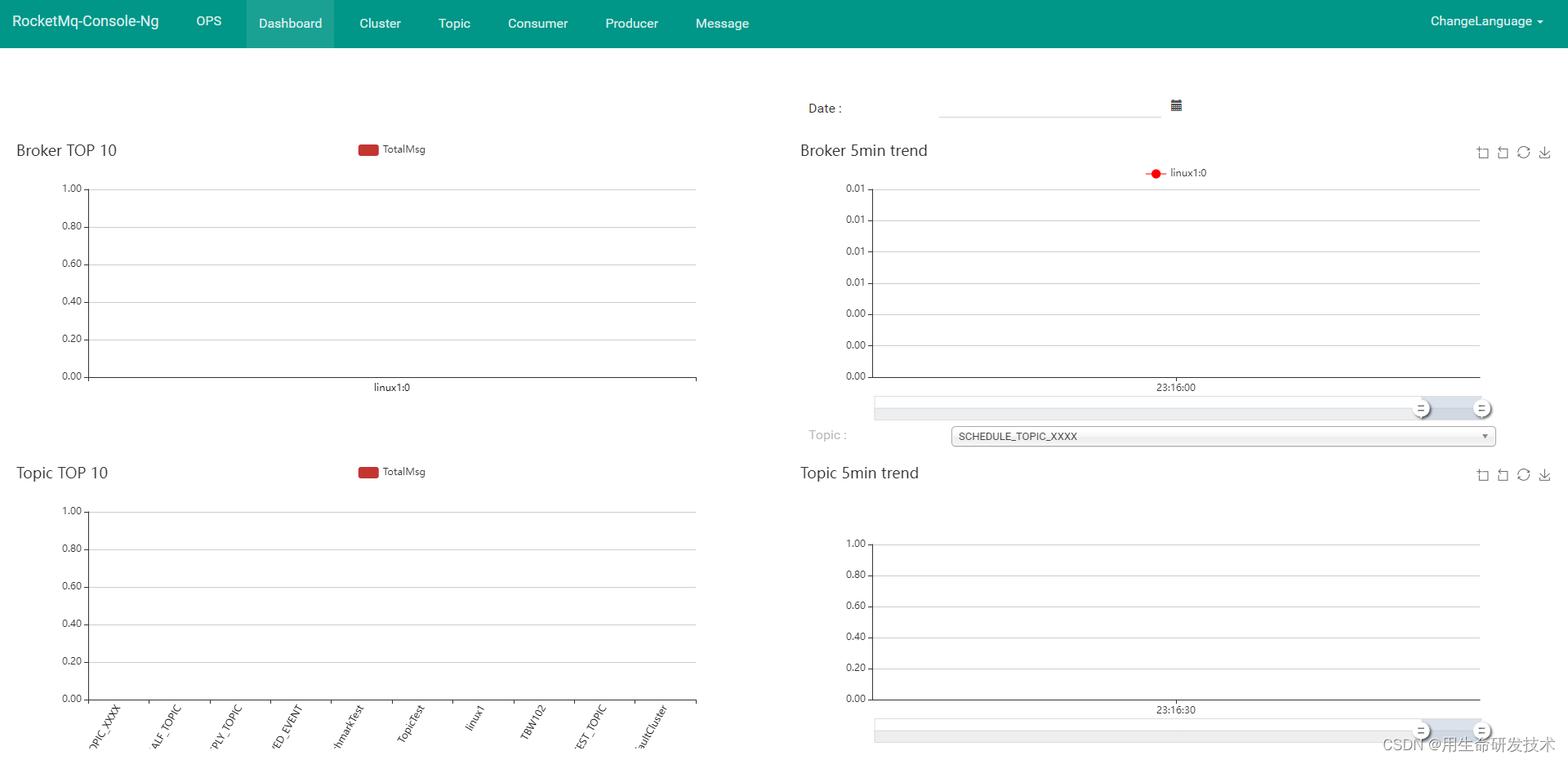This screenshot has width=1568, height=760.
Task: Open the ChangeLanguage dropdown
Action: click(x=1486, y=21)
